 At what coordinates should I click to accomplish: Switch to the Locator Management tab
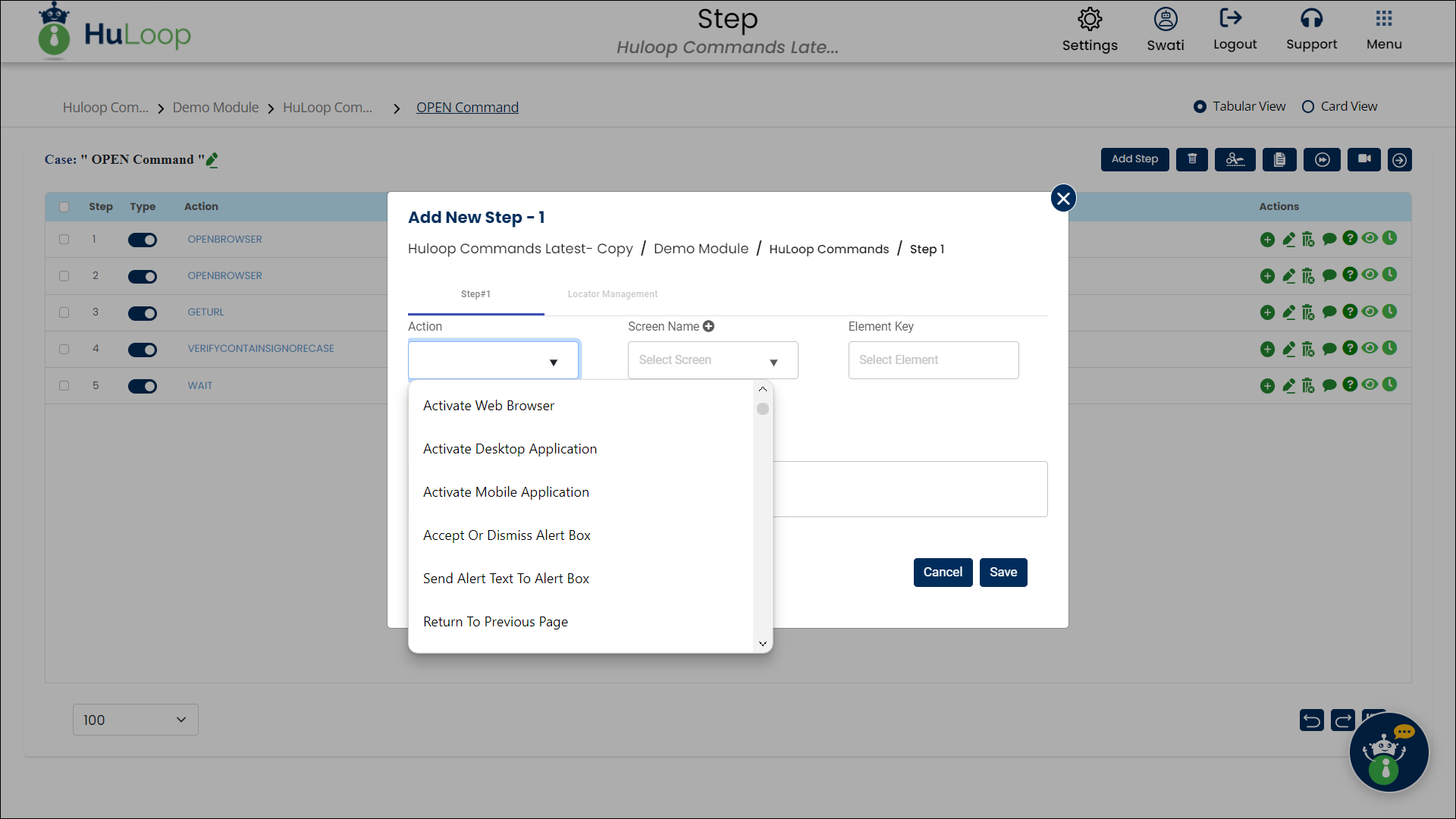tap(613, 294)
